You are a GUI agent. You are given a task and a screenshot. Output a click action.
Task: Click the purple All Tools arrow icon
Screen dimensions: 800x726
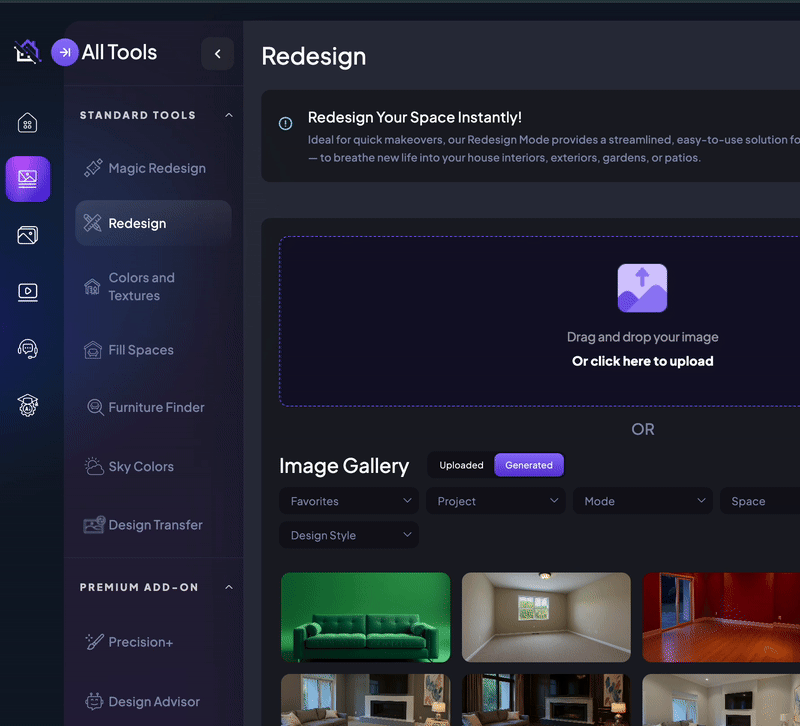click(65, 52)
